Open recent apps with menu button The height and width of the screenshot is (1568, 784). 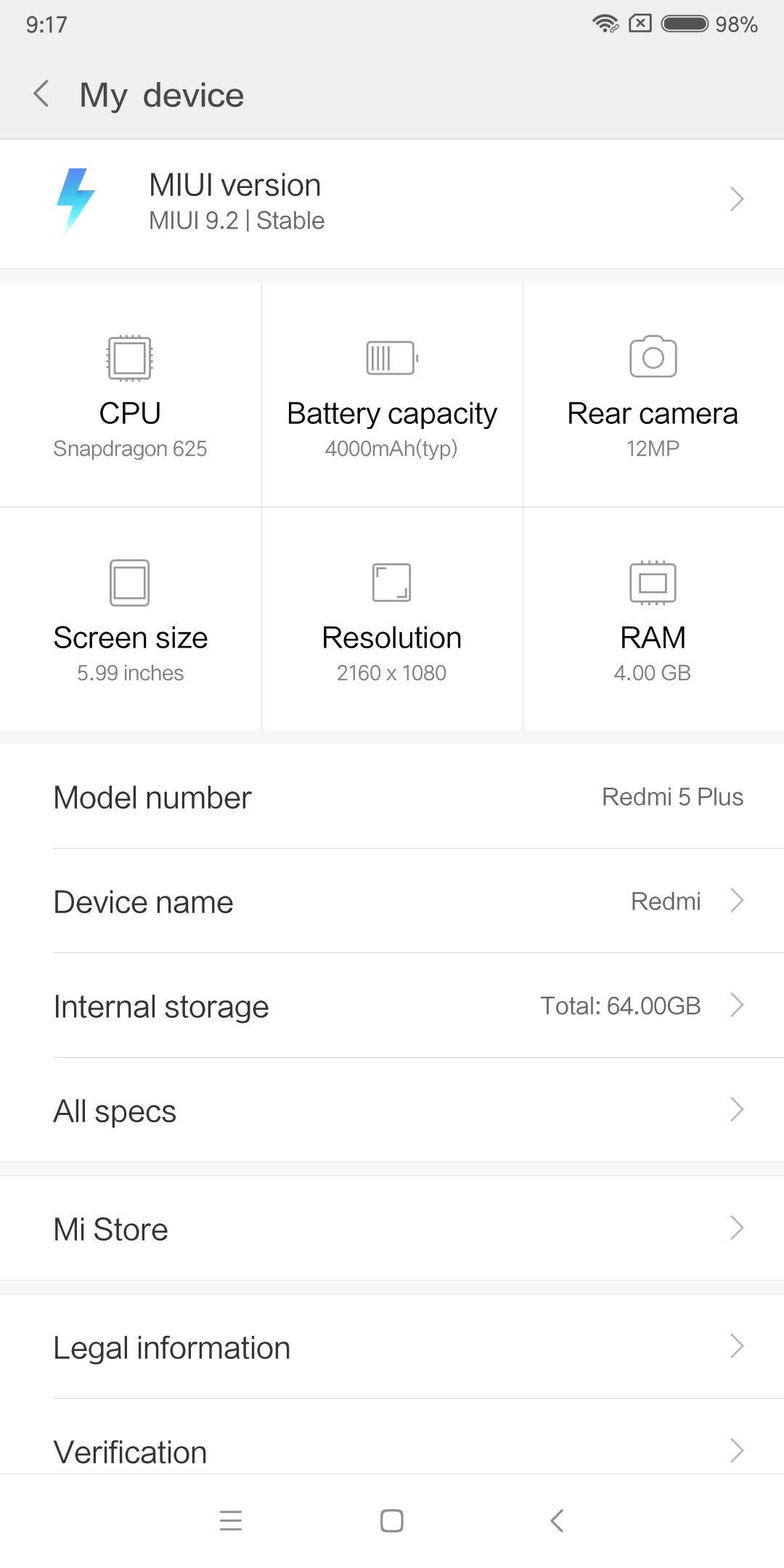point(231,1520)
